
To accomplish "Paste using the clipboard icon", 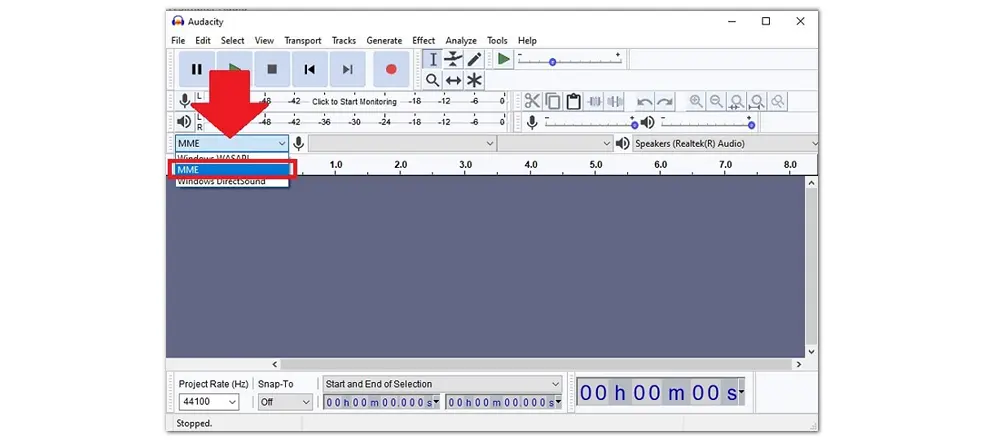I will click(573, 101).
